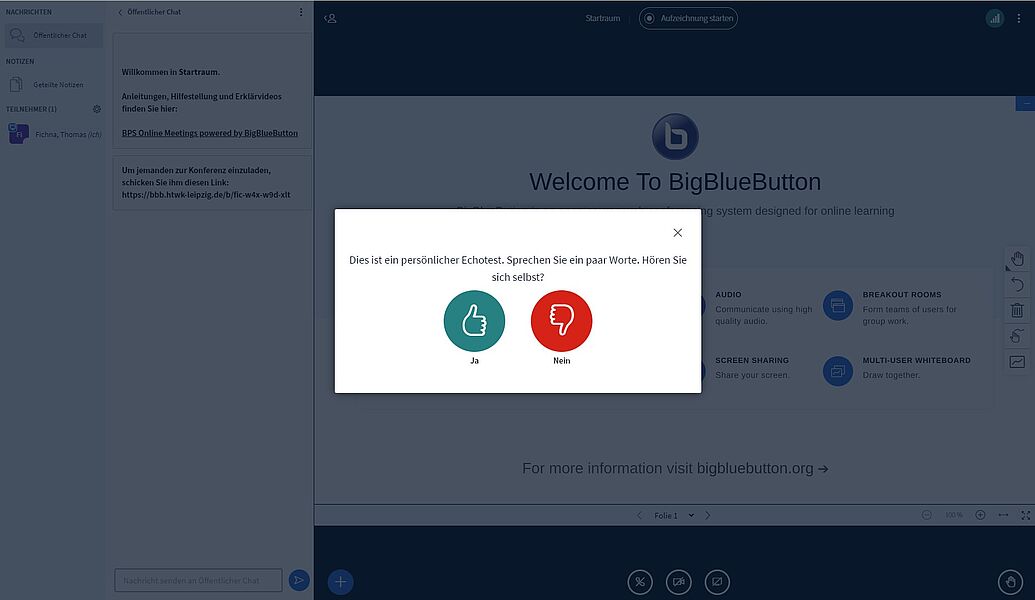Viewport: 1035px width, 600px height.
Task: Zoom out presentation with minus icon
Action: [927, 515]
